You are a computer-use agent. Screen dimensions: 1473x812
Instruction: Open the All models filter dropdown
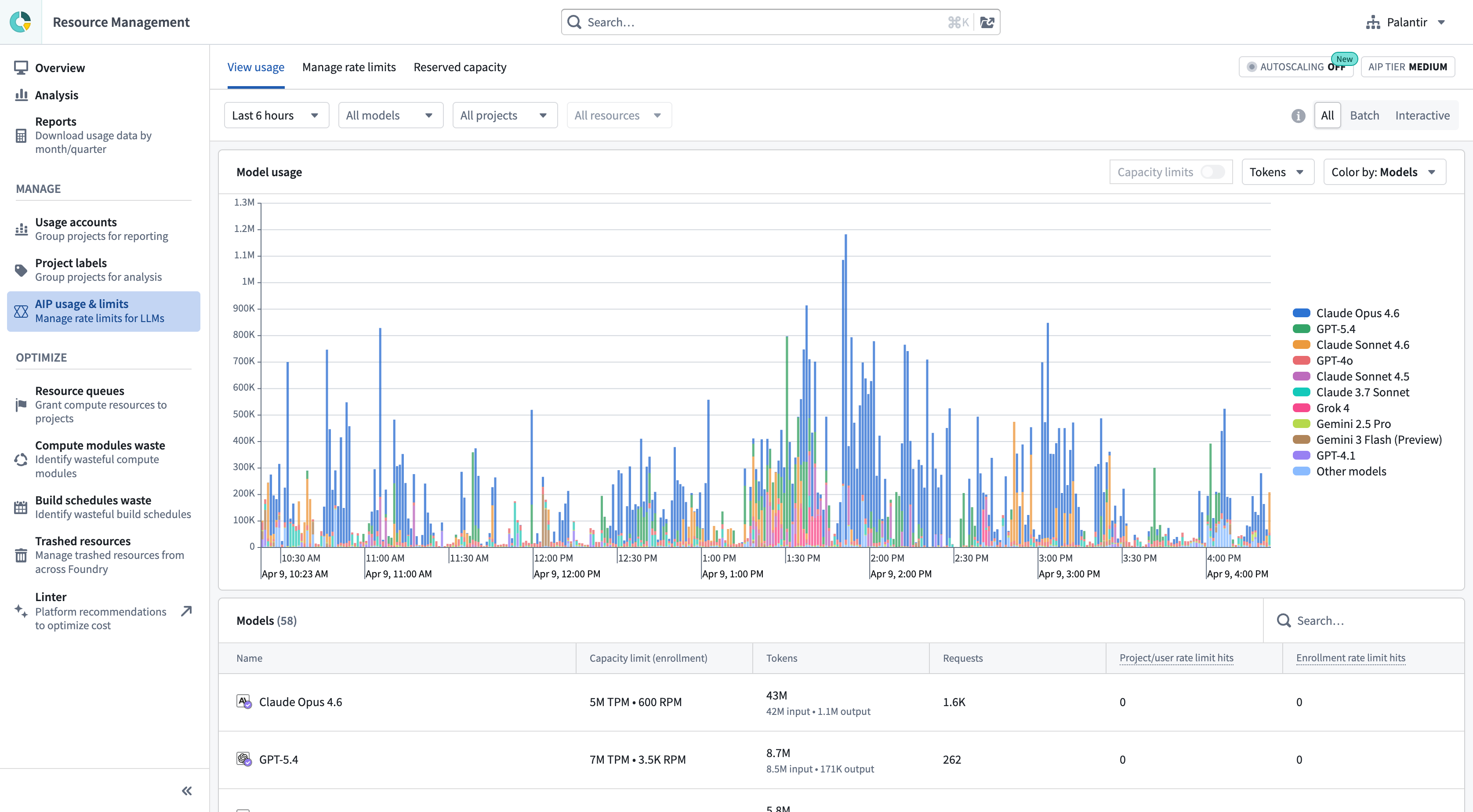(x=391, y=116)
